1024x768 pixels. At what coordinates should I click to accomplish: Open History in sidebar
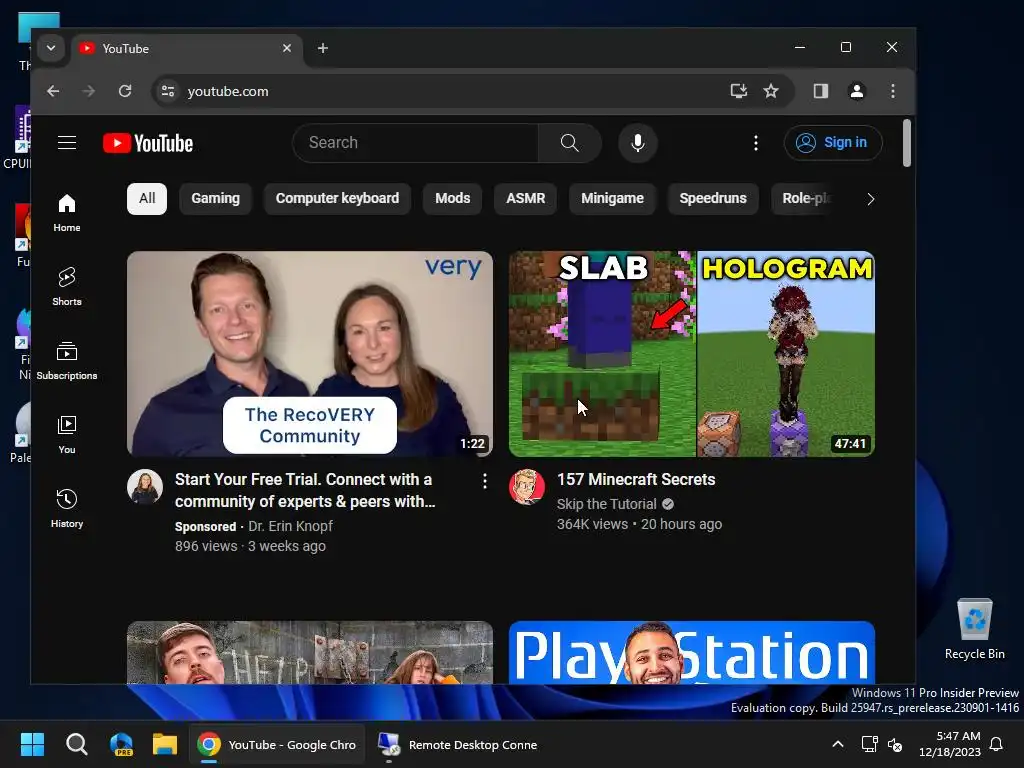(67, 509)
